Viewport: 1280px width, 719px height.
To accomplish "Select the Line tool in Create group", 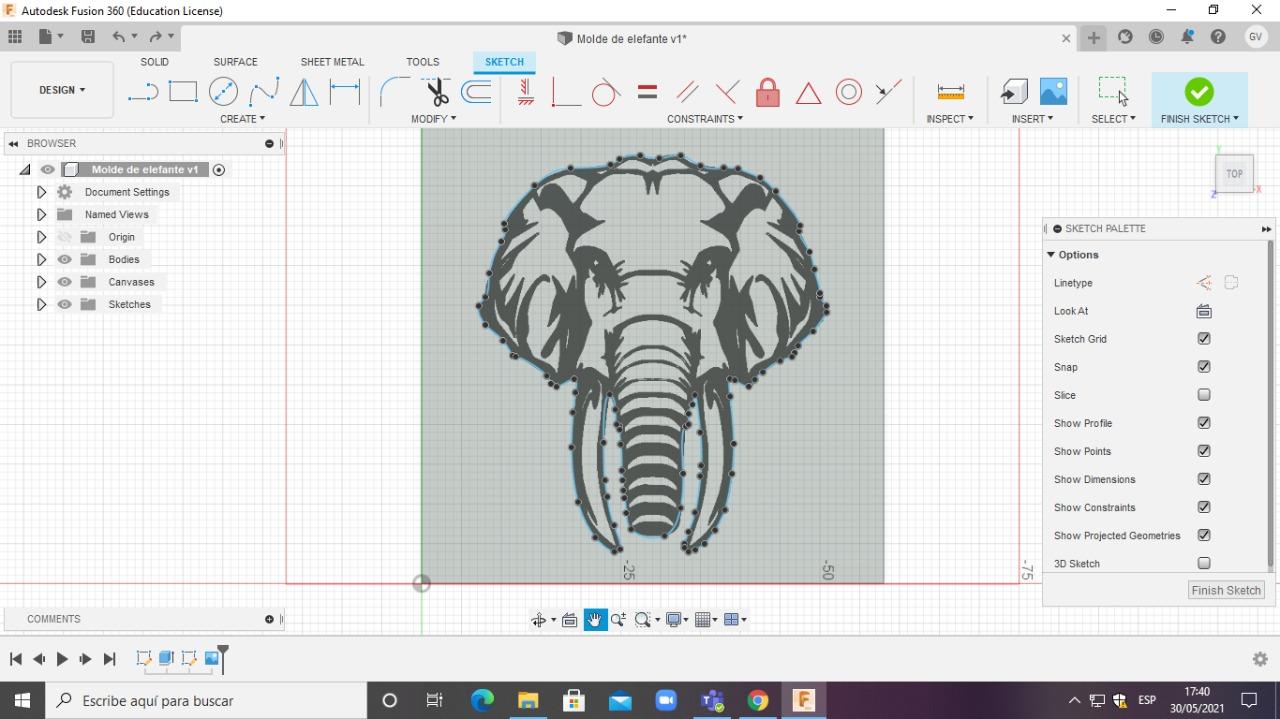I will (143, 92).
